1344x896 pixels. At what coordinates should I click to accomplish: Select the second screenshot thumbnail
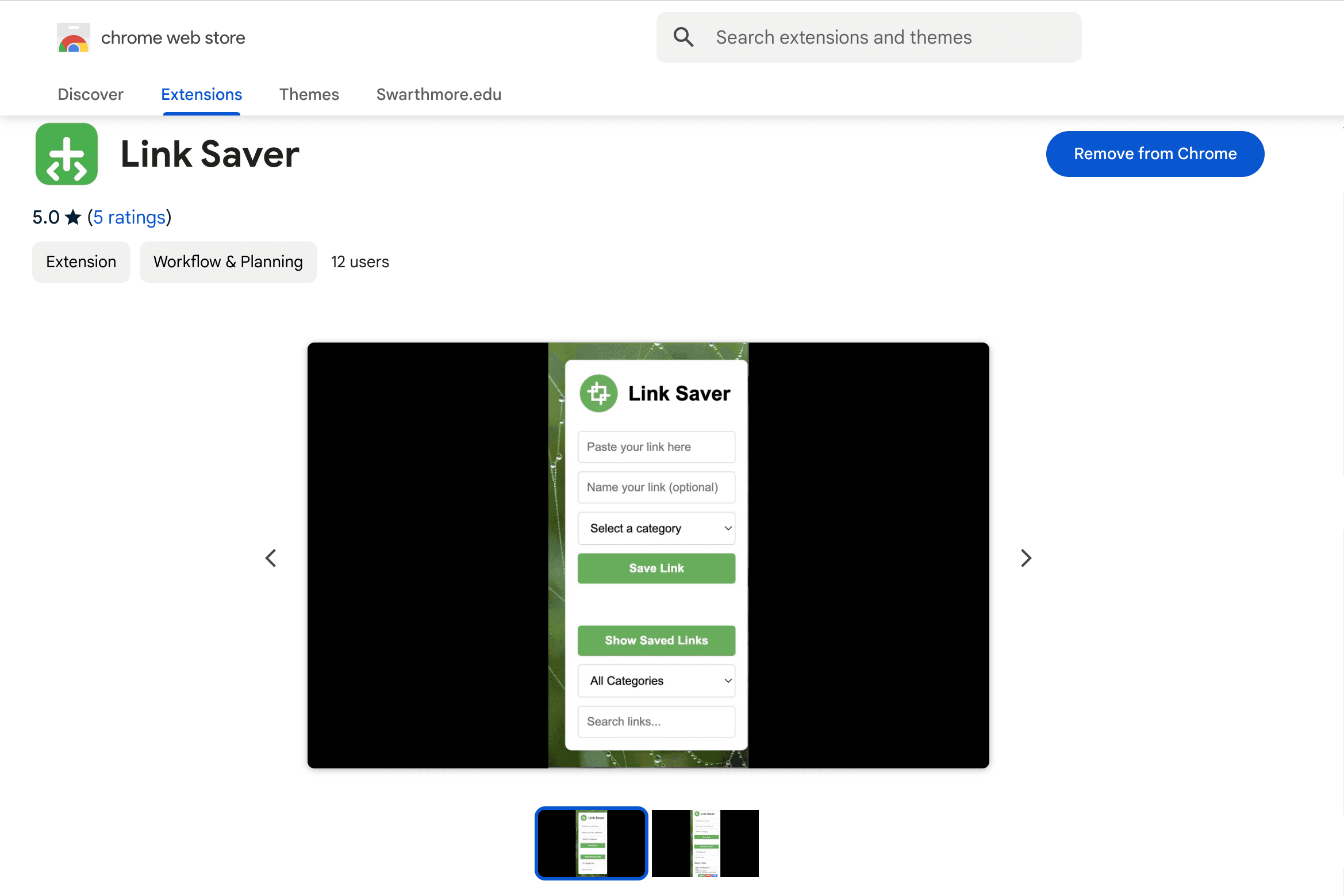point(705,843)
